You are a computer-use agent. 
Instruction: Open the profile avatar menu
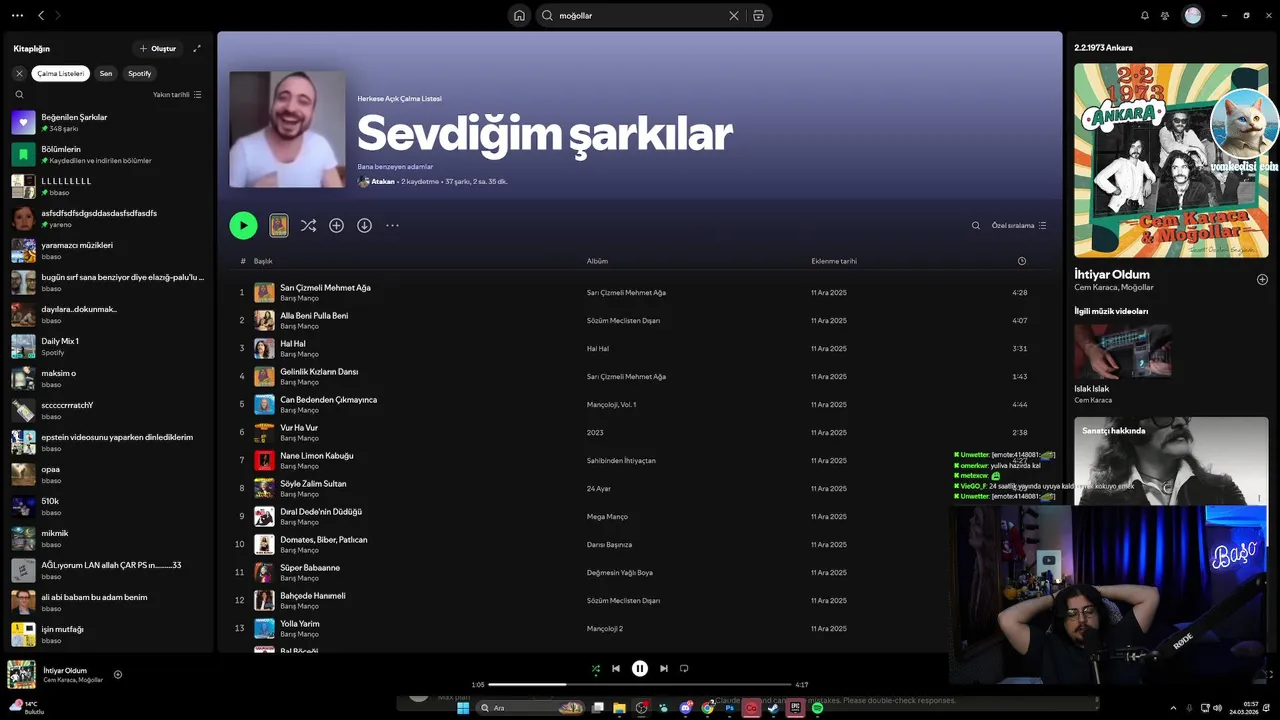1193,15
